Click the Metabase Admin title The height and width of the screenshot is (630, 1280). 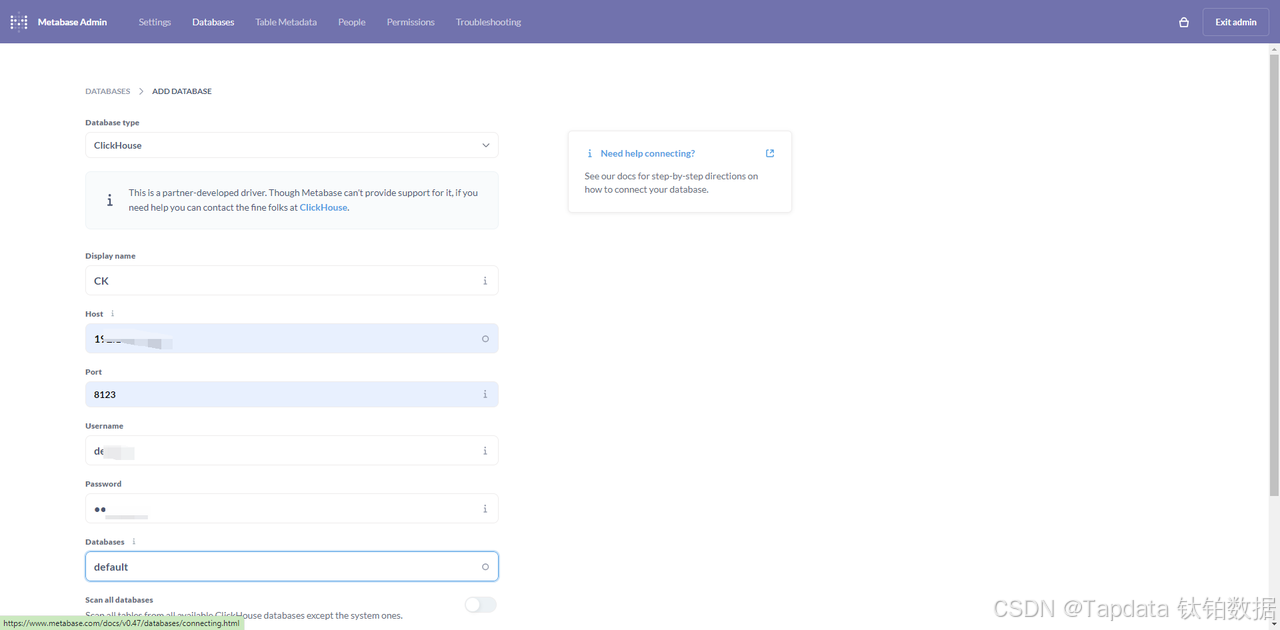pyautogui.click(x=72, y=22)
